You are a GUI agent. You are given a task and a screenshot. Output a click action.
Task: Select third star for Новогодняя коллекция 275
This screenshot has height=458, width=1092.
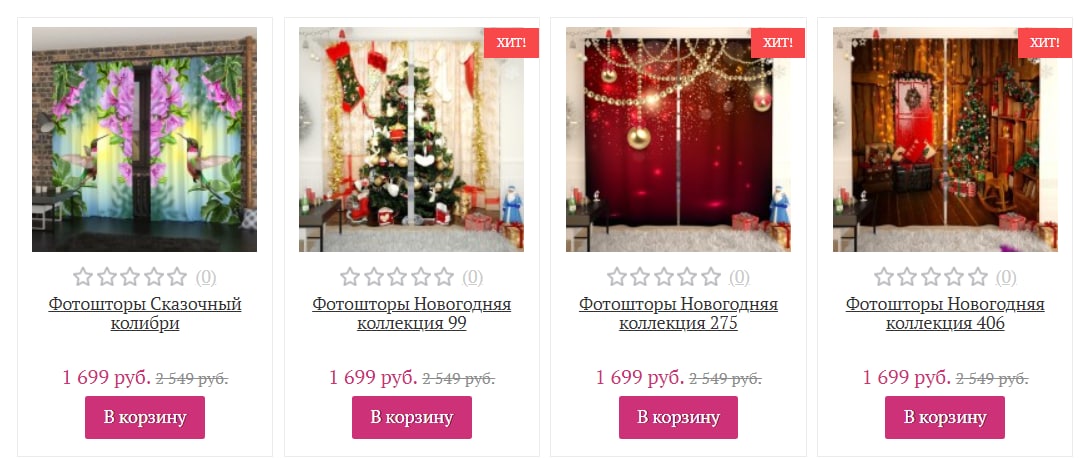664,277
